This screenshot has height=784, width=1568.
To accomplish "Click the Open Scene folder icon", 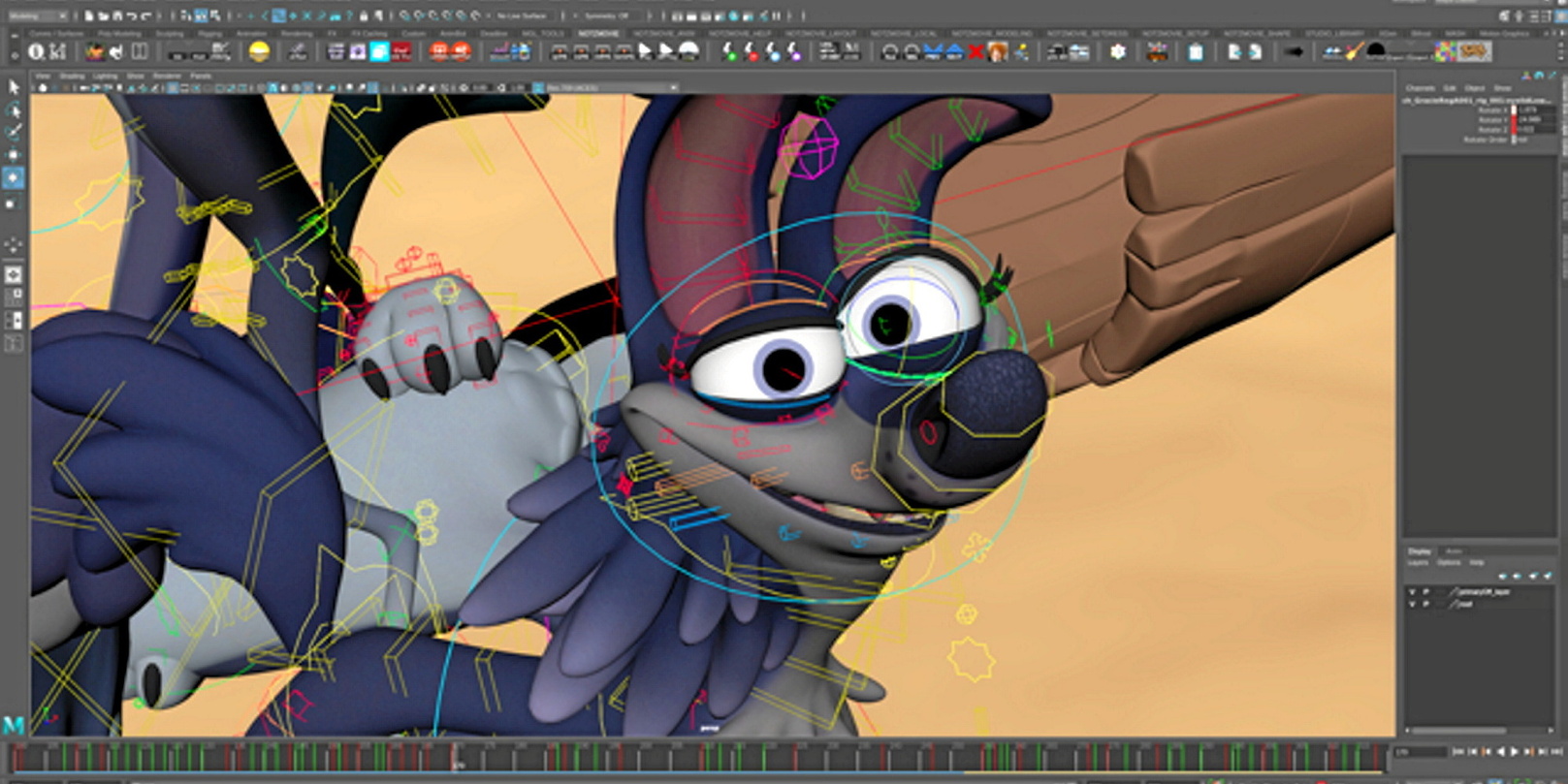I will coord(104,16).
